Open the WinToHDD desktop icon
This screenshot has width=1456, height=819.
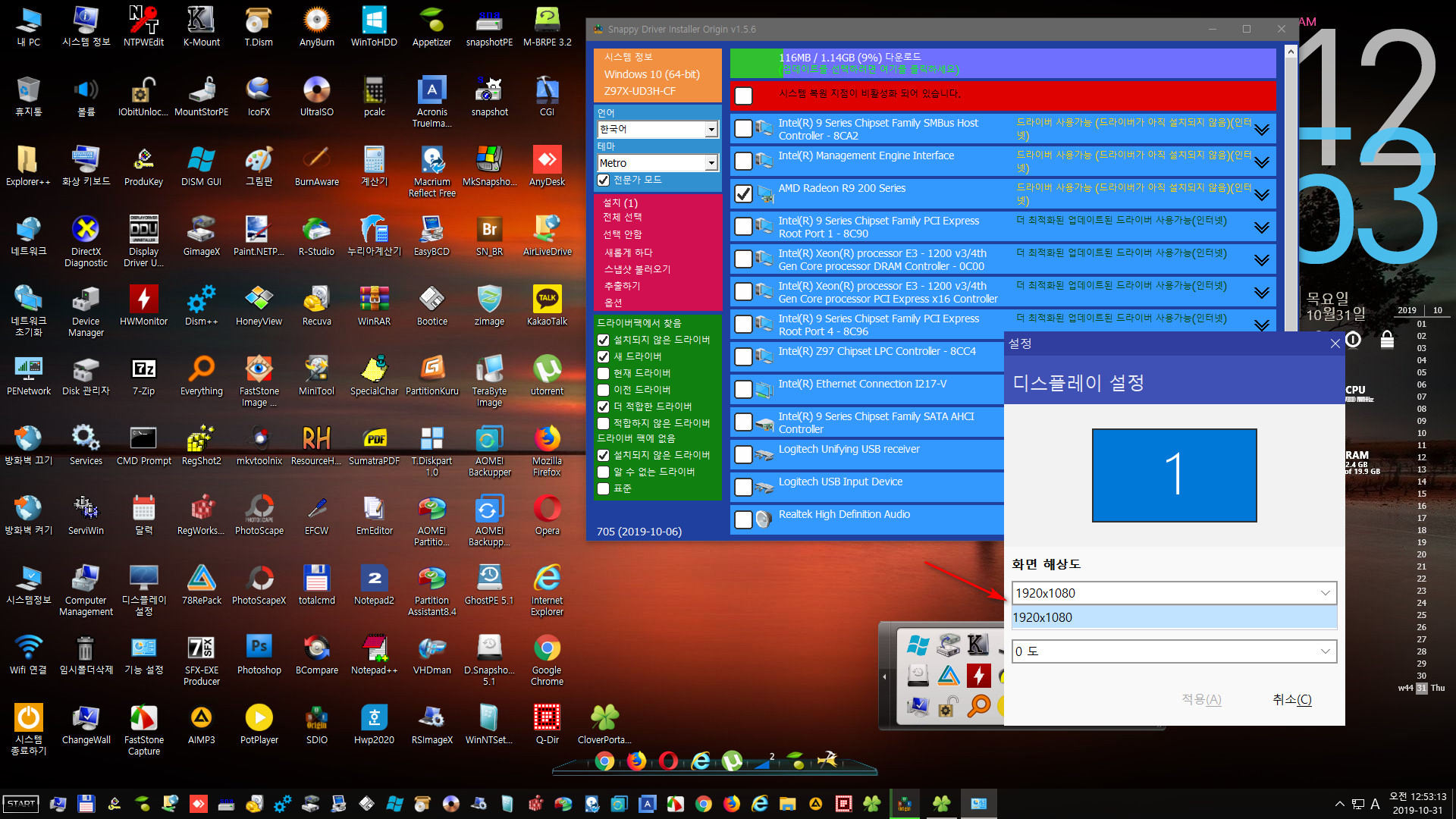tap(374, 27)
